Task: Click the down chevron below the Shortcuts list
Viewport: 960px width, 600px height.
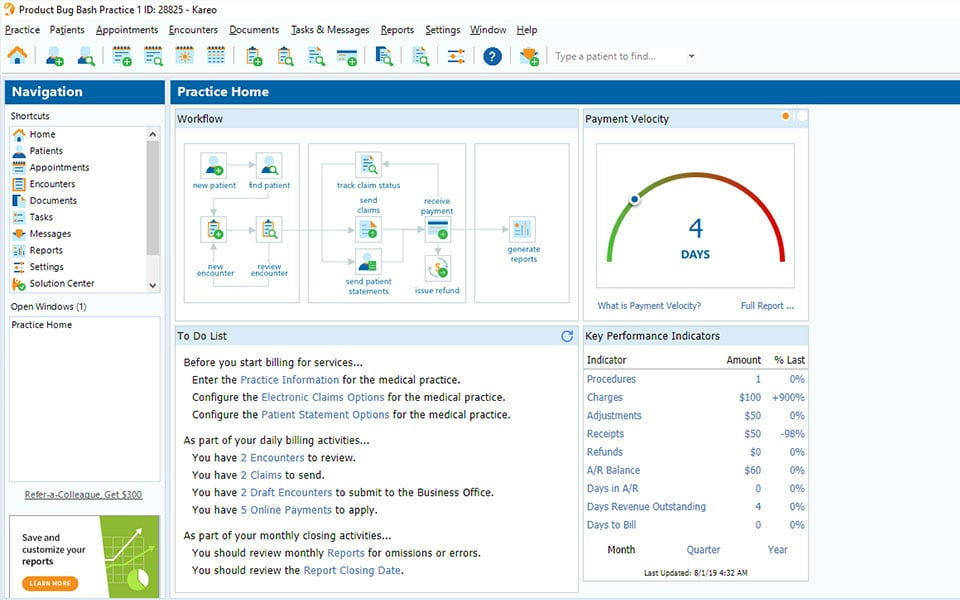Action: tap(152, 286)
